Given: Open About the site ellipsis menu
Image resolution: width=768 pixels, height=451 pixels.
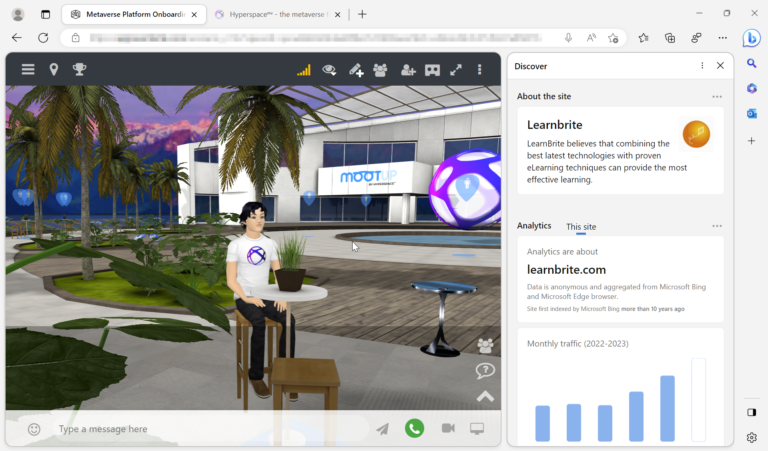Looking at the screenshot, I should point(717,97).
